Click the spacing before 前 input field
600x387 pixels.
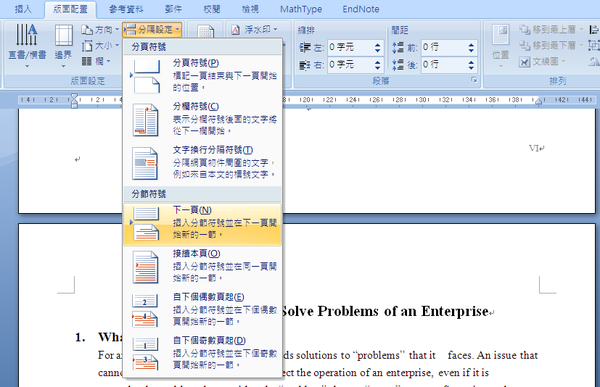(x=444, y=47)
